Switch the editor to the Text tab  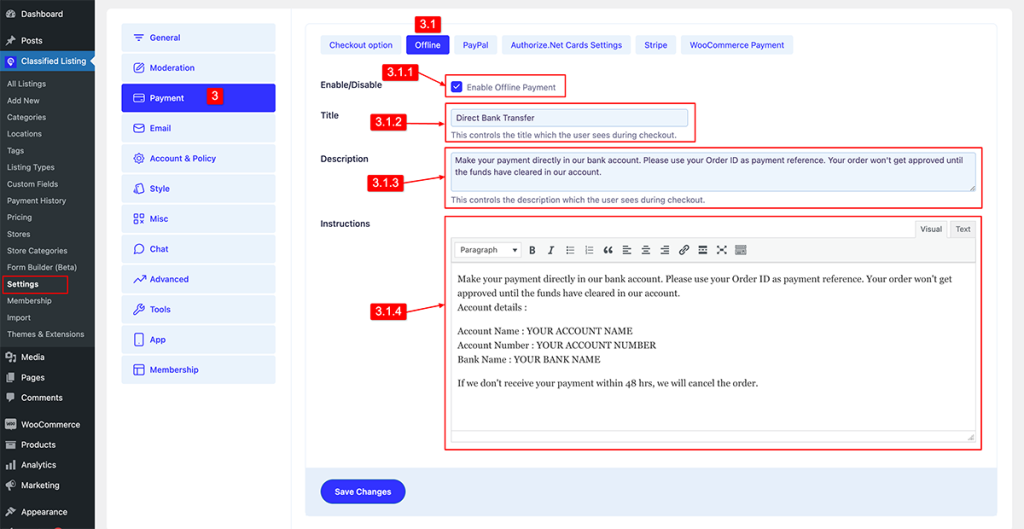[x=963, y=229]
